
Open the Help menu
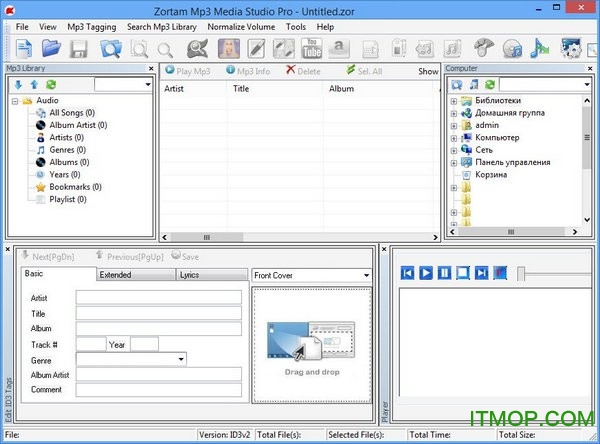point(325,27)
